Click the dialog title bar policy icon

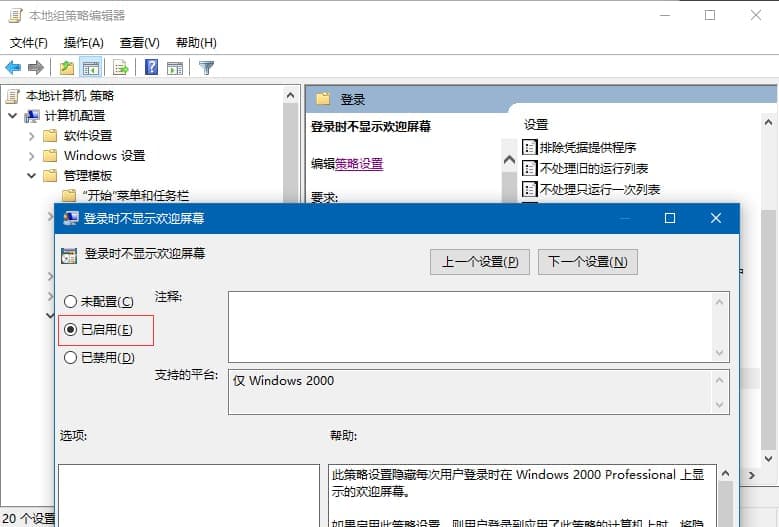click(x=71, y=218)
